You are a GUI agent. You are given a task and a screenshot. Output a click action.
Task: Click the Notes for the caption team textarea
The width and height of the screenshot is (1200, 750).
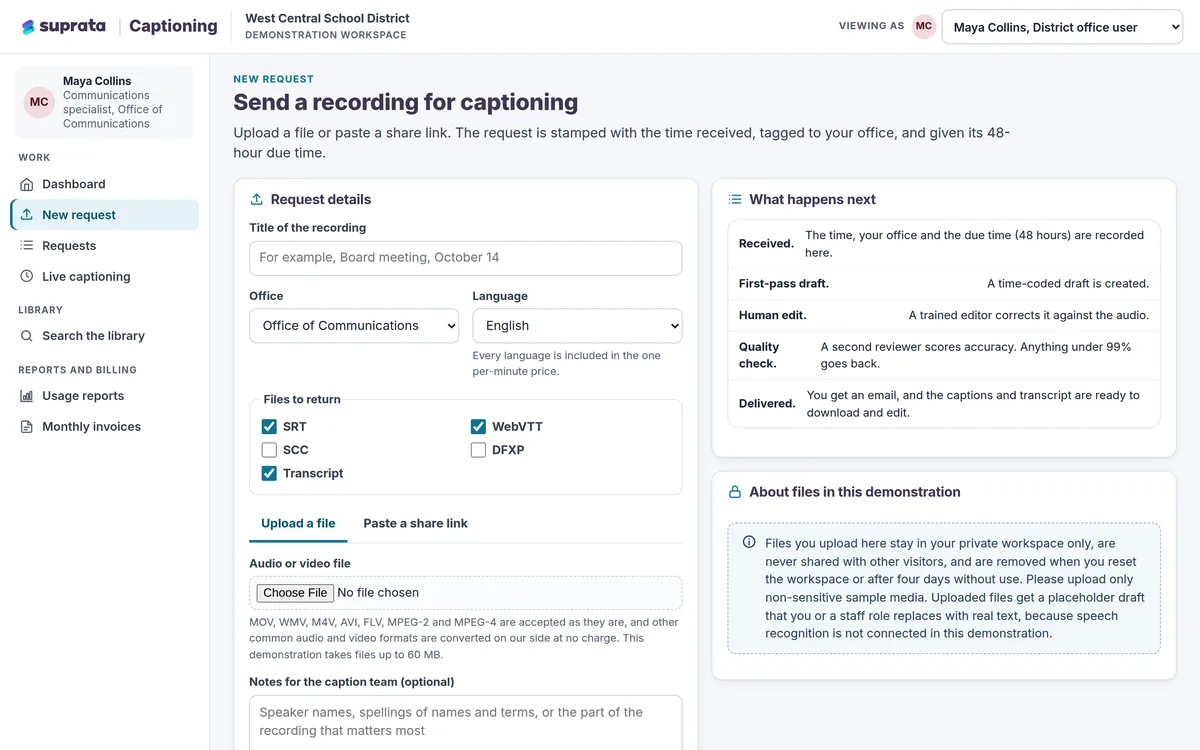pos(466,723)
